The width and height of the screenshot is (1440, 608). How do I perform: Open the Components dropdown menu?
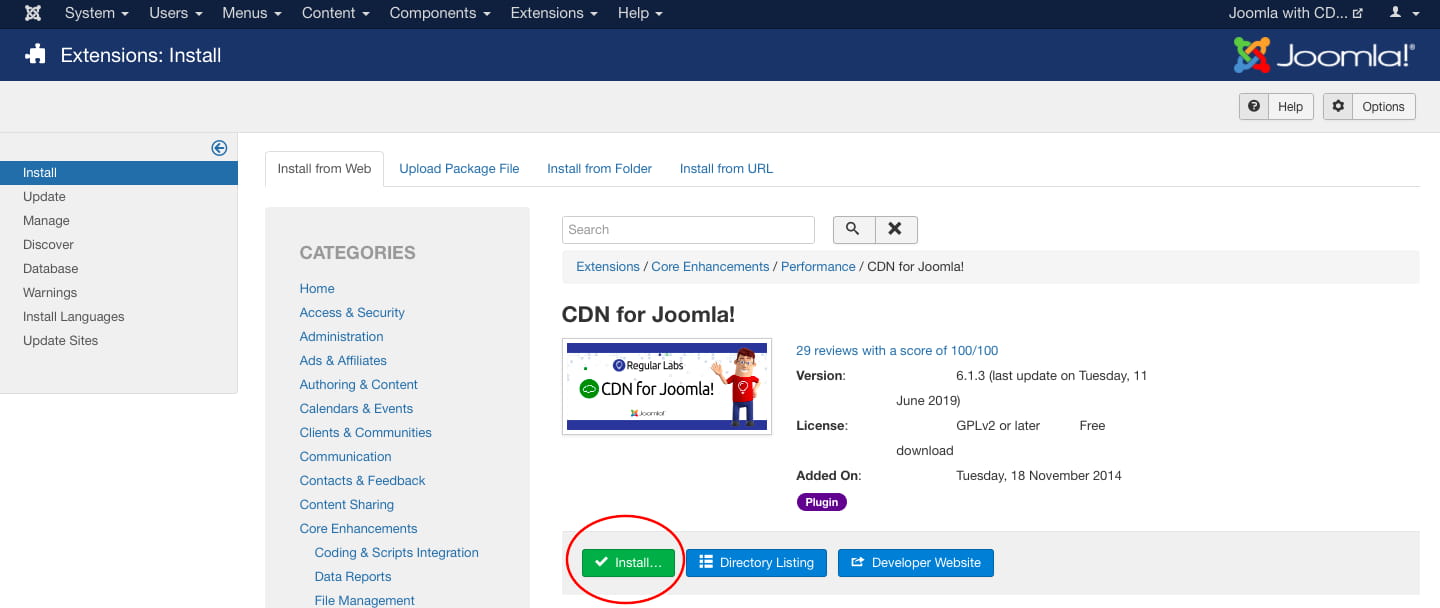pos(440,13)
